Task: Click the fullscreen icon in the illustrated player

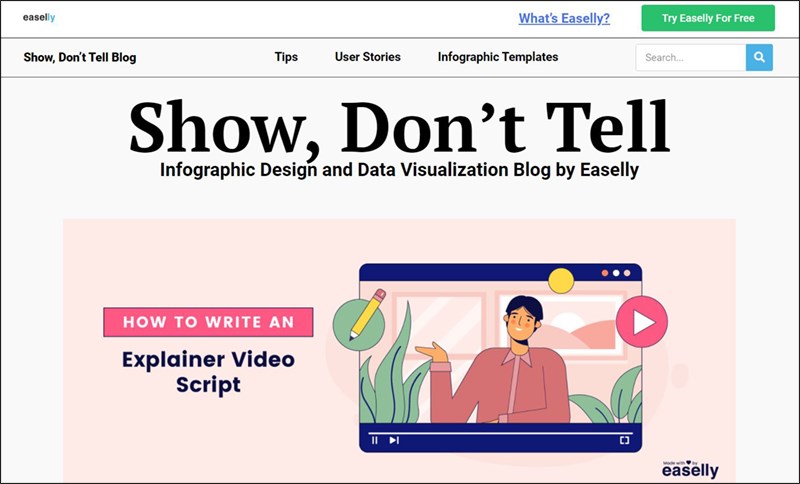Action: (624, 440)
